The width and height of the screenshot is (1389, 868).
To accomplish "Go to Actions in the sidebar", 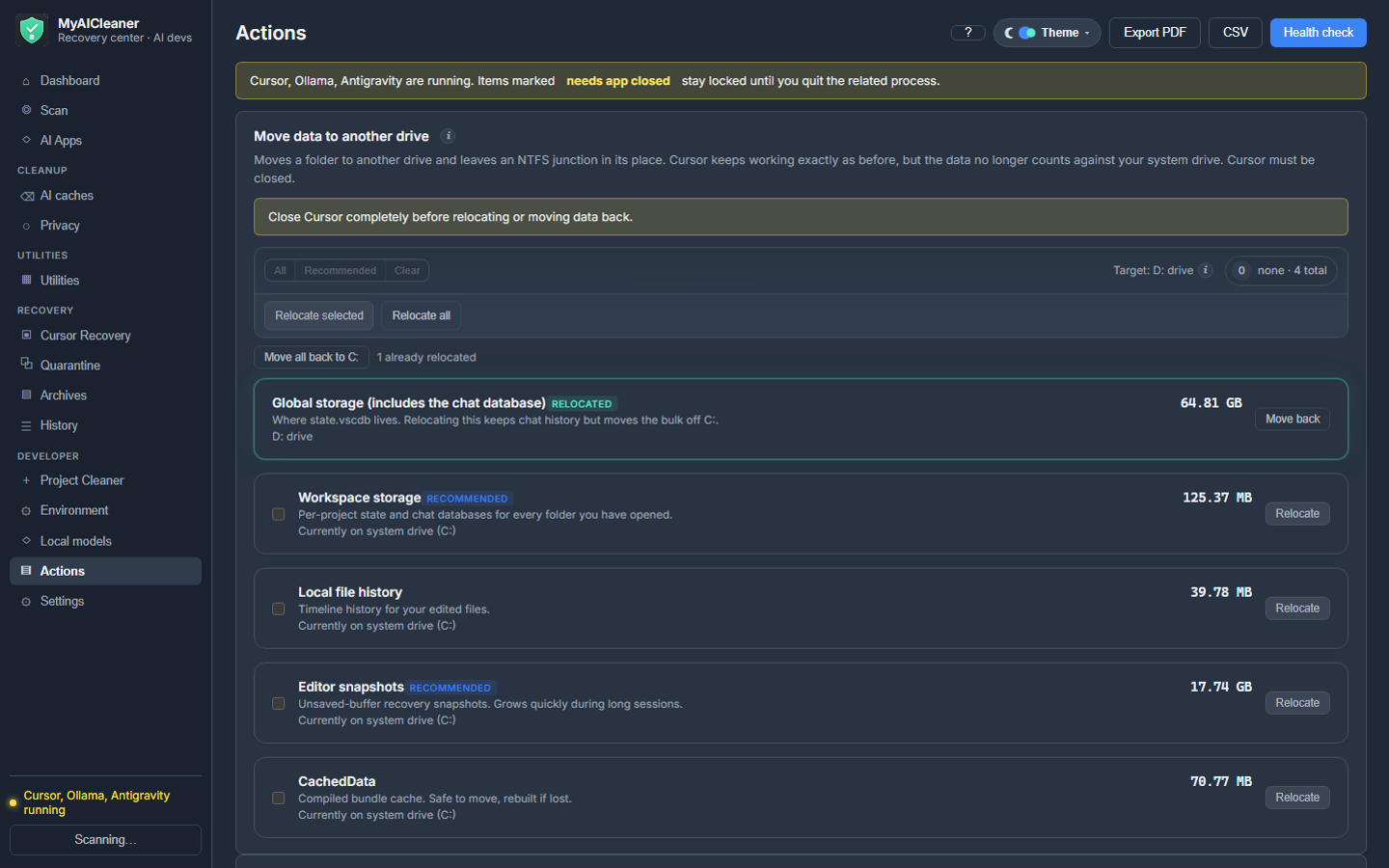I will coord(105,571).
